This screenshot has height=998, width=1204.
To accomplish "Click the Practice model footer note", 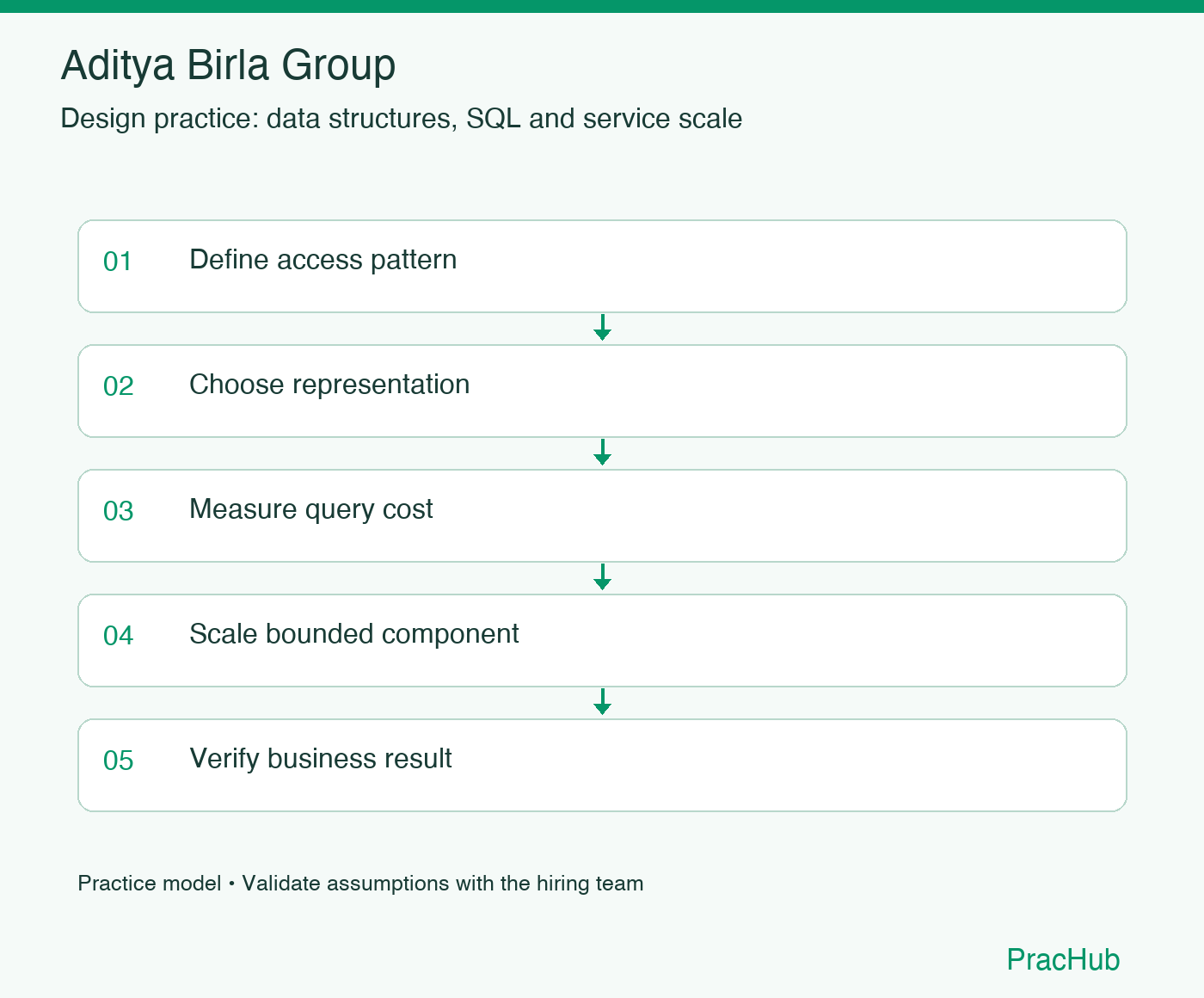I will 360,884.
